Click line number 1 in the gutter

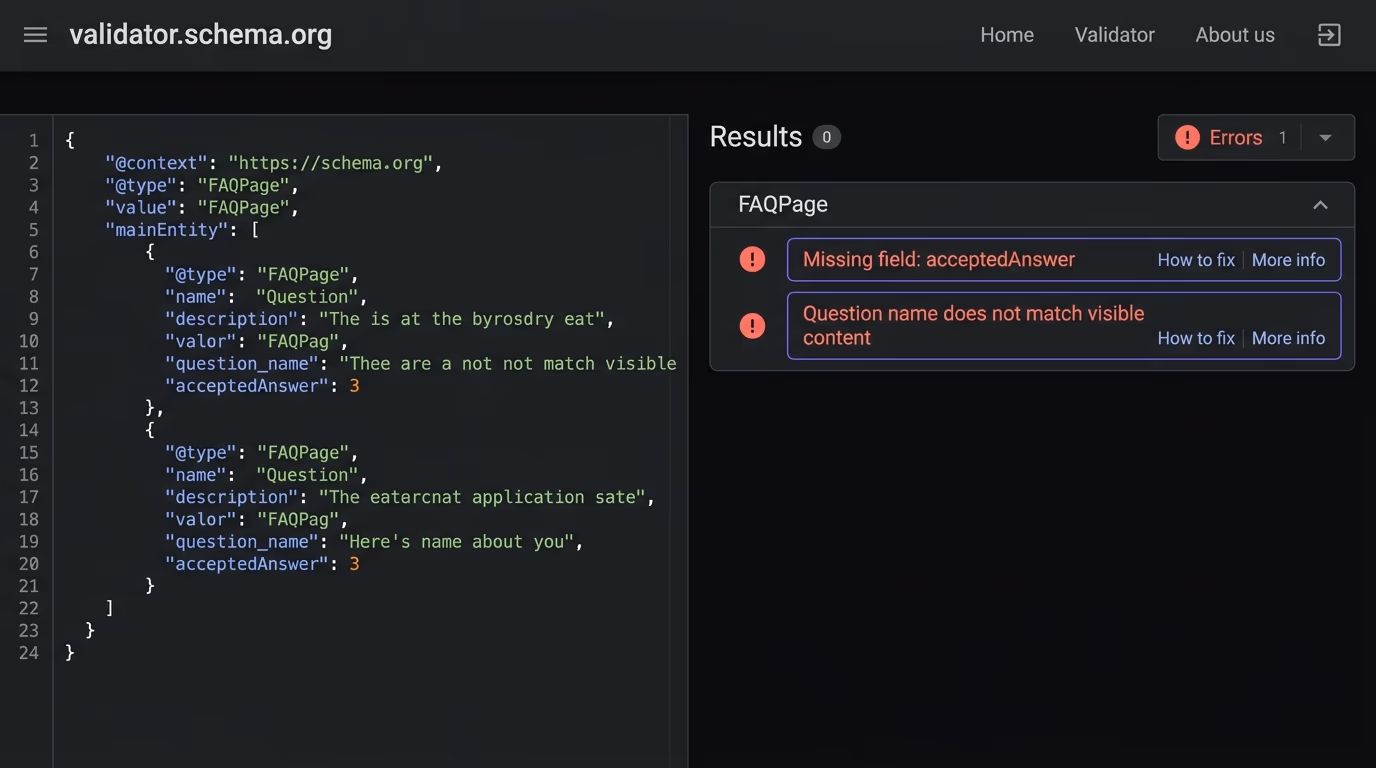click(34, 141)
